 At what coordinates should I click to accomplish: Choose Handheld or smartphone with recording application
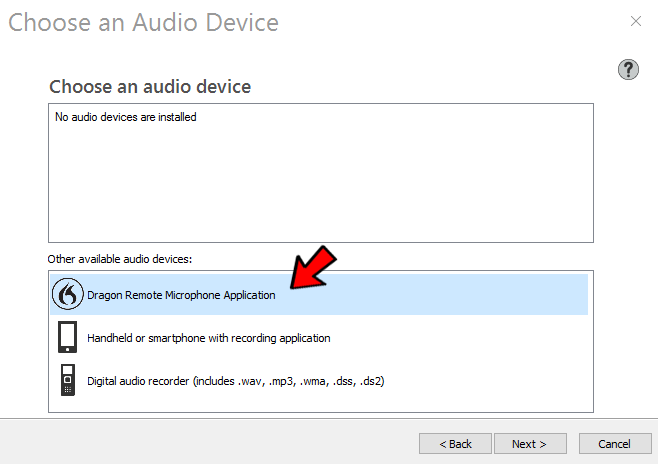[208, 338]
